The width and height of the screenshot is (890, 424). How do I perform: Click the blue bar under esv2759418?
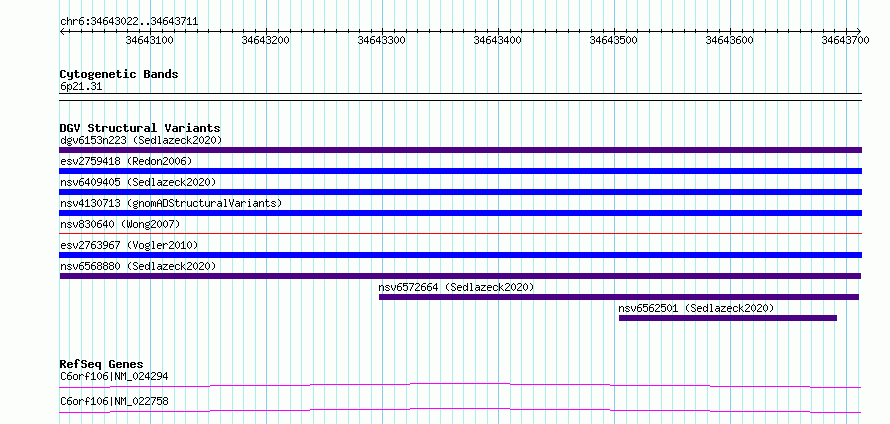coord(460,171)
